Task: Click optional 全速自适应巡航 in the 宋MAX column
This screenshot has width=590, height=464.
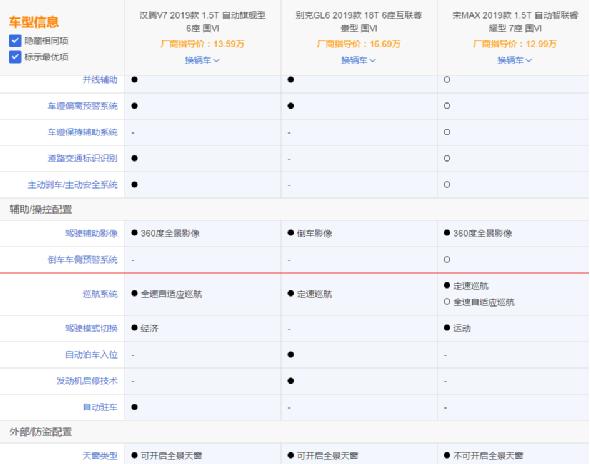Action: coord(484,302)
